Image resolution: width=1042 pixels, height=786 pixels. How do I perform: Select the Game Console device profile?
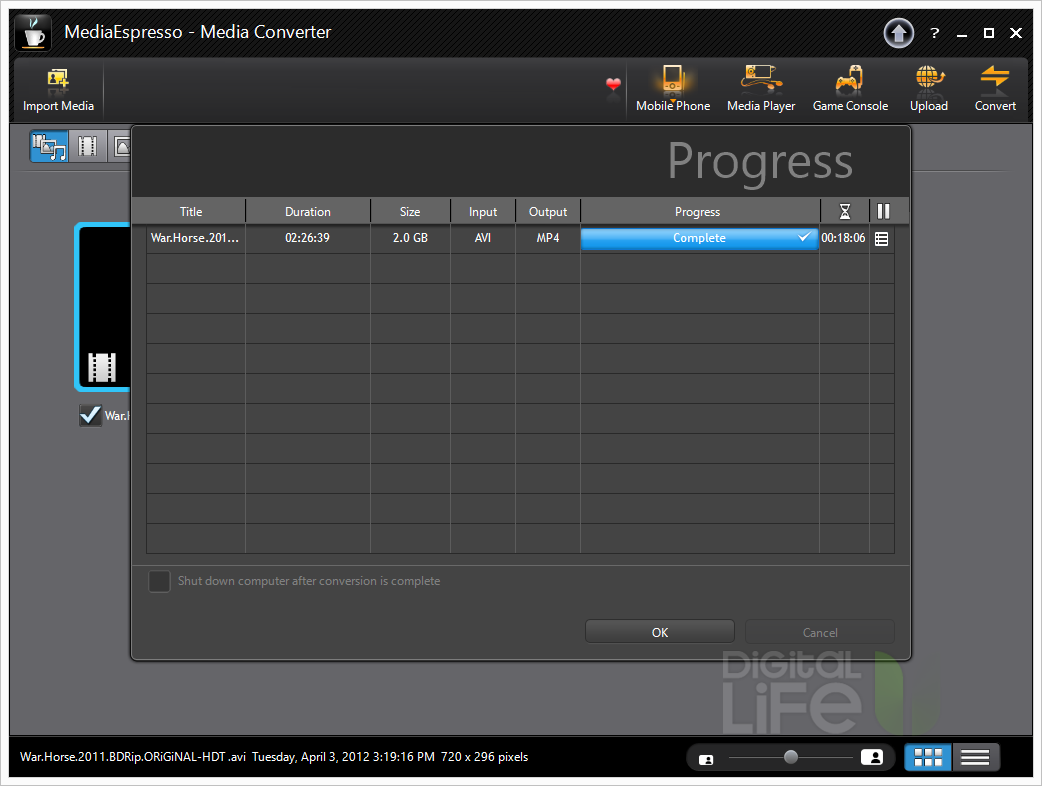tap(850, 90)
